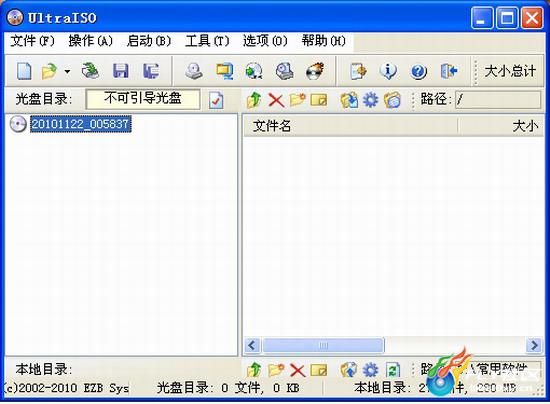Click the Save As icon
Image resolution: width=550 pixels, height=404 pixels.
(151, 71)
